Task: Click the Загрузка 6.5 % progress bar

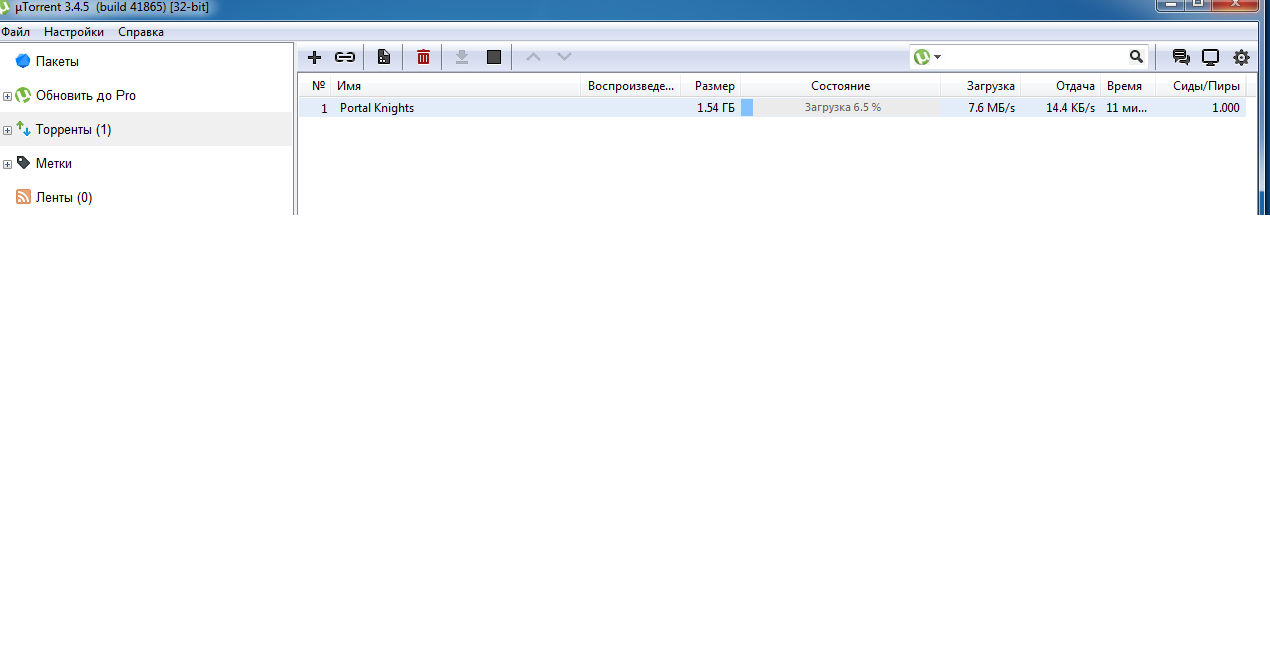Action: point(841,108)
